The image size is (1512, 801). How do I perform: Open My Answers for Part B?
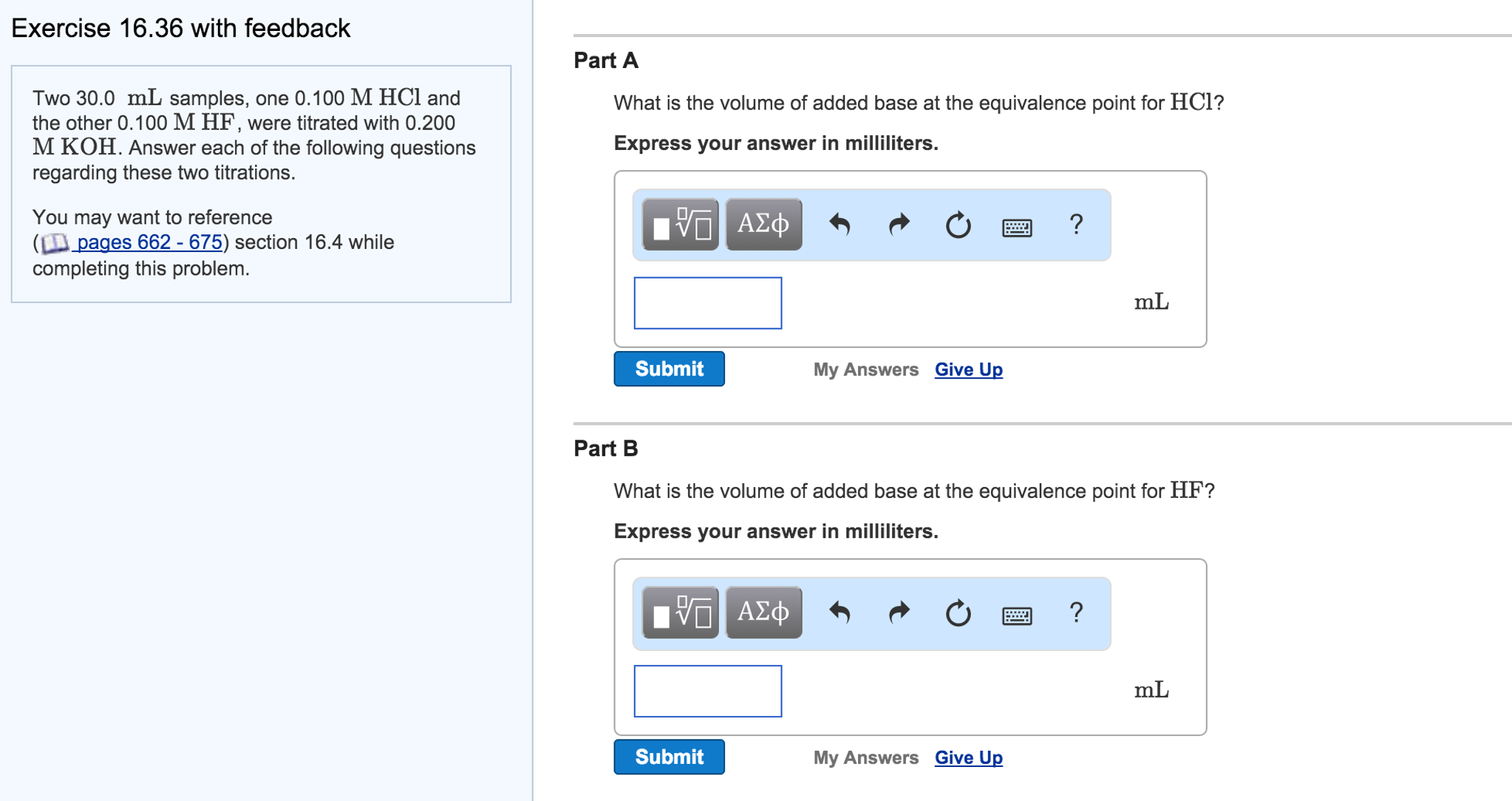click(865, 757)
